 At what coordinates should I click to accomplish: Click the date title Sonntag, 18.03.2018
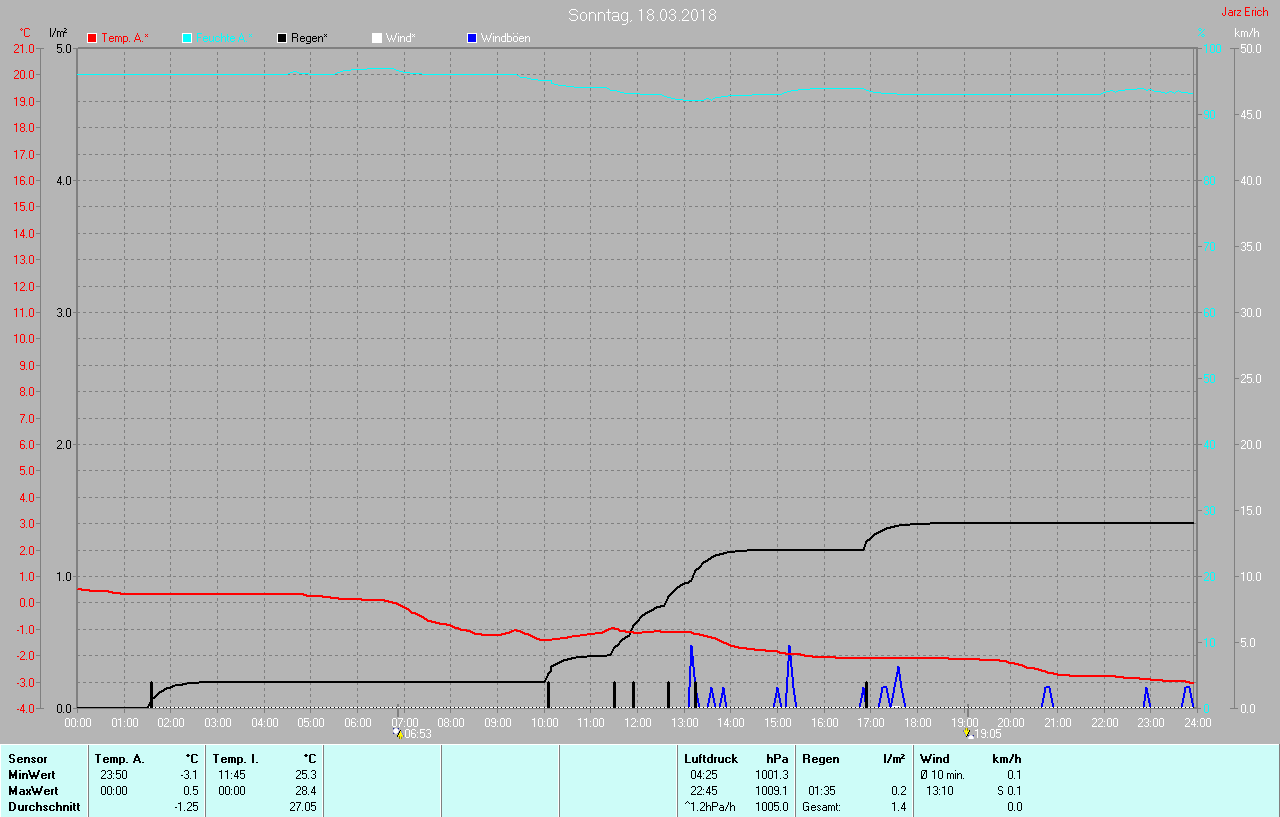coord(642,15)
